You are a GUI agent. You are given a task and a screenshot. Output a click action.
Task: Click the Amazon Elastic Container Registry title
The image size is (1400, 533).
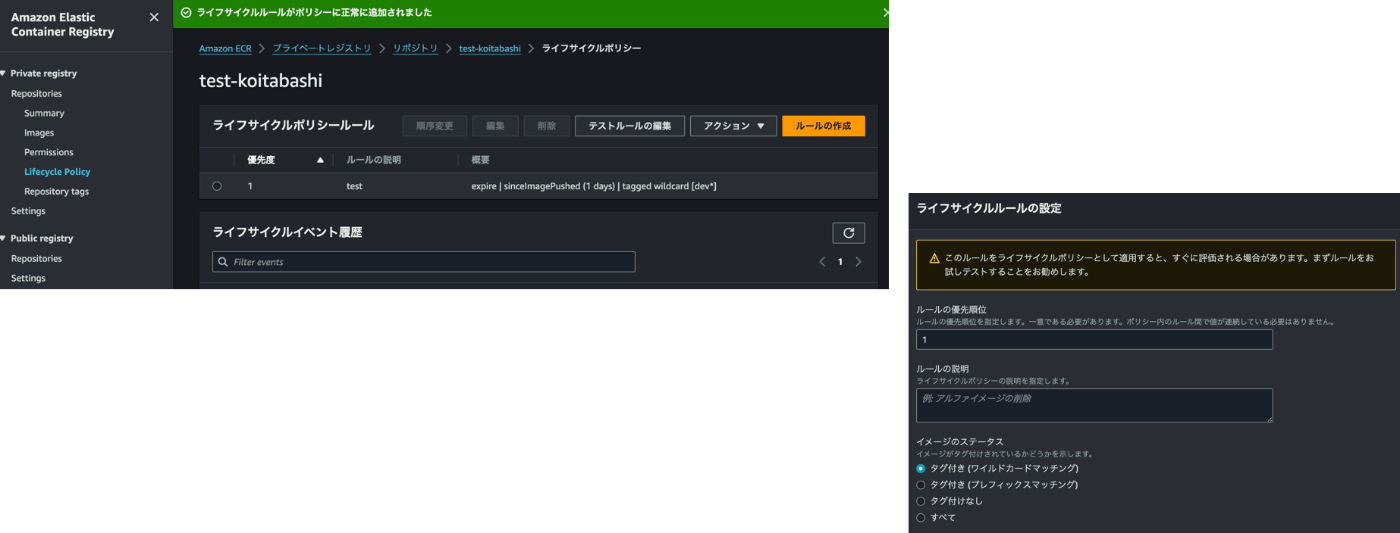tap(63, 24)
